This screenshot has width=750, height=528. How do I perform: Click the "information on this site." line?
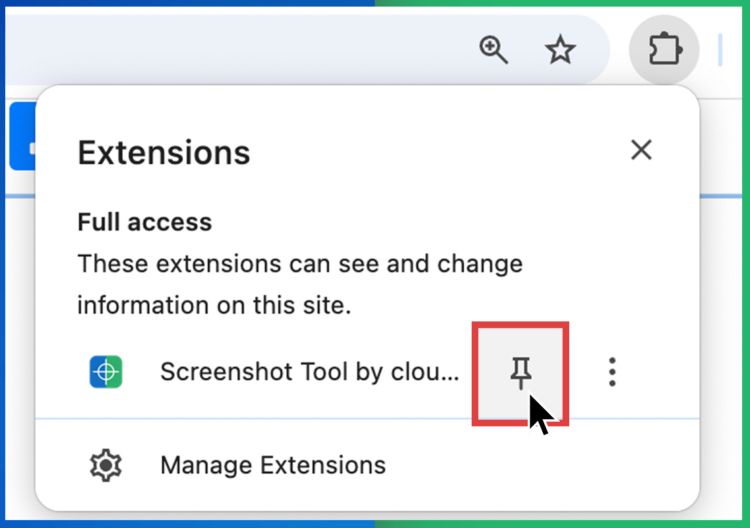[214, 306]
